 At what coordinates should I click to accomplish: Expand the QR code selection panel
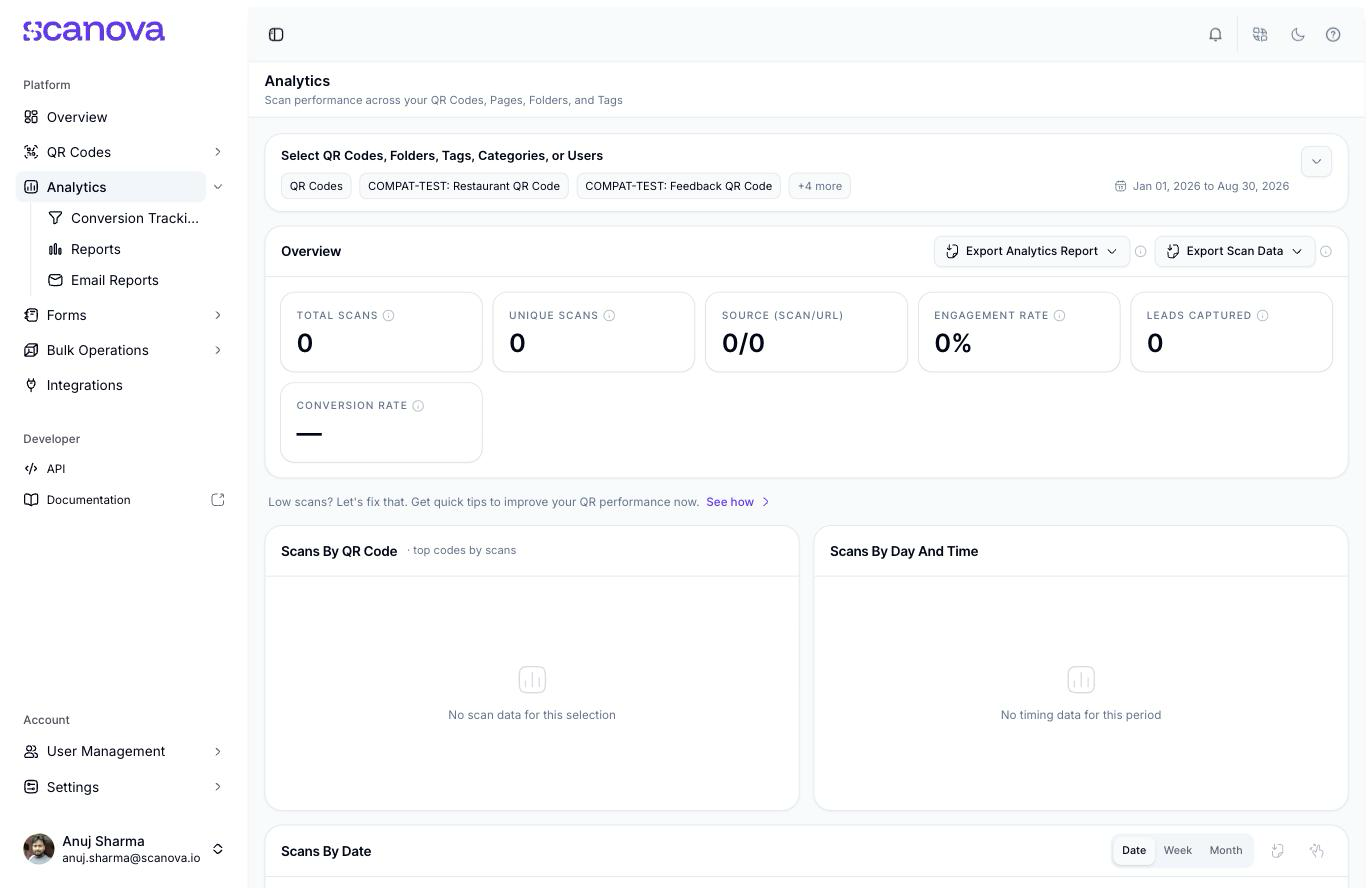[x=1316, y=161]
